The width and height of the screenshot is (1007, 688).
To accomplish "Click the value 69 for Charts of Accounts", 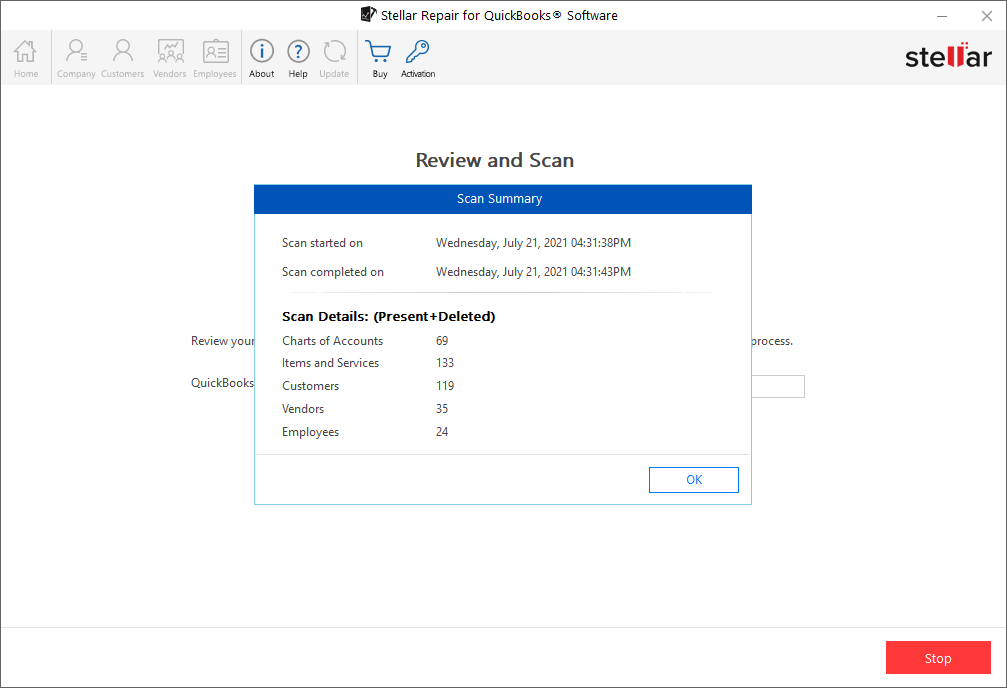I will (x=442, y=341).
